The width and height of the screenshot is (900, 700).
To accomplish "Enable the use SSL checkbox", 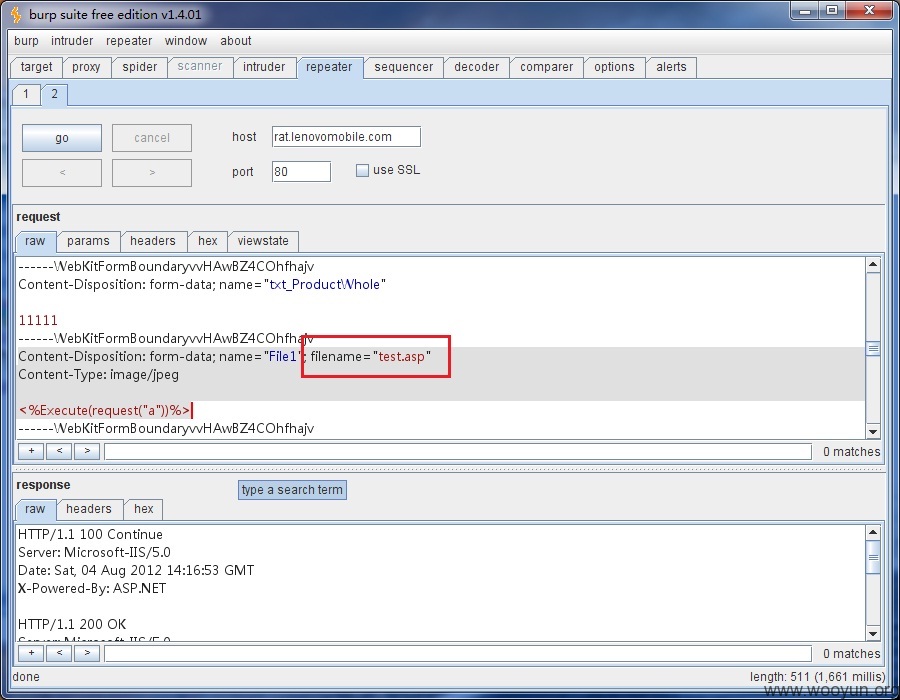I will click(362, 170).
